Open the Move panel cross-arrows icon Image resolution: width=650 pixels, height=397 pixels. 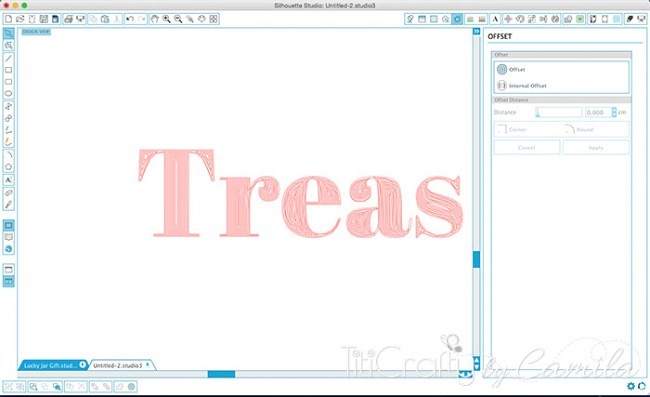[508, 19]
